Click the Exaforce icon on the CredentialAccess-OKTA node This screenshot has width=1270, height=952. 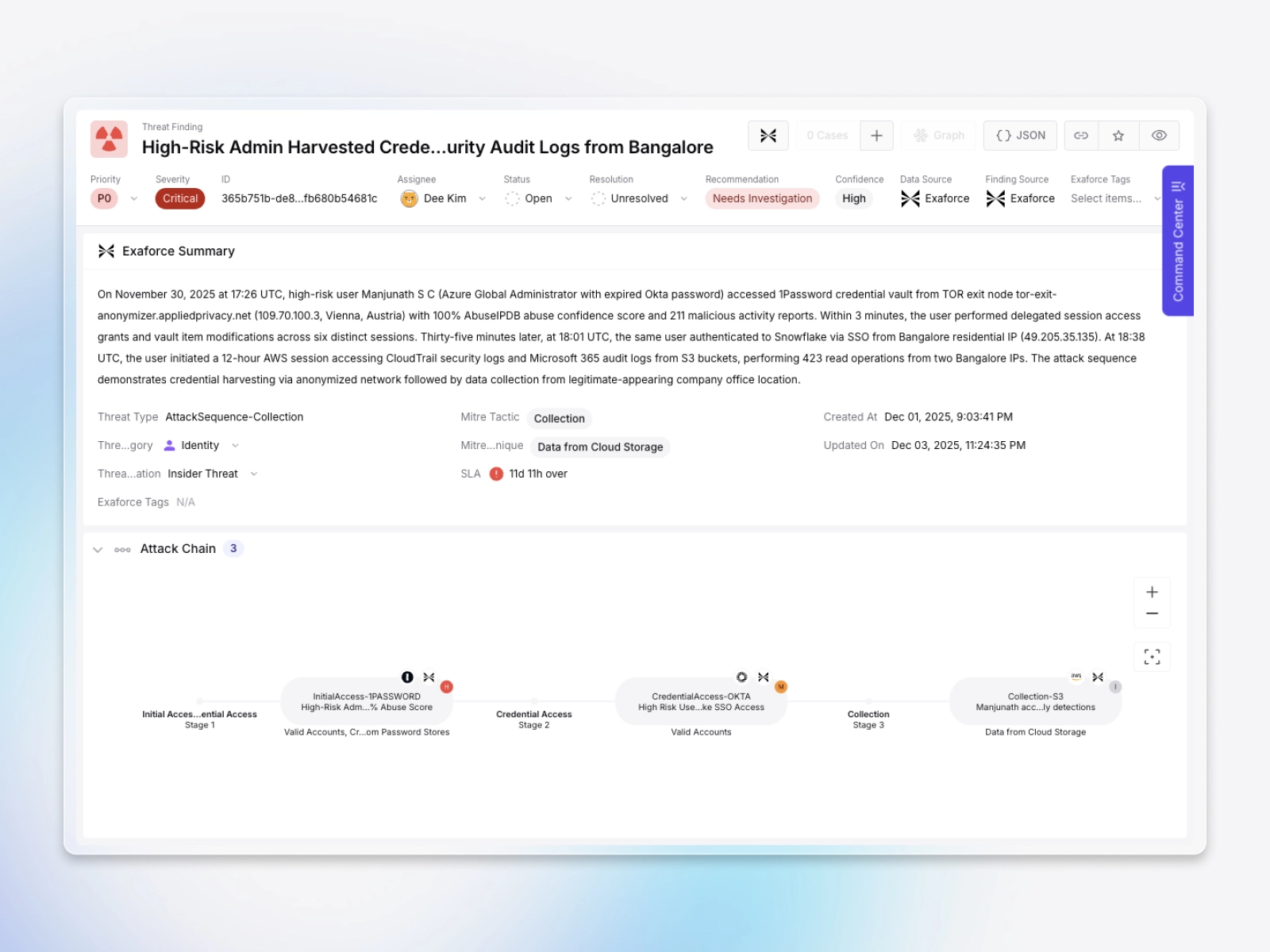tap(764, 677)
